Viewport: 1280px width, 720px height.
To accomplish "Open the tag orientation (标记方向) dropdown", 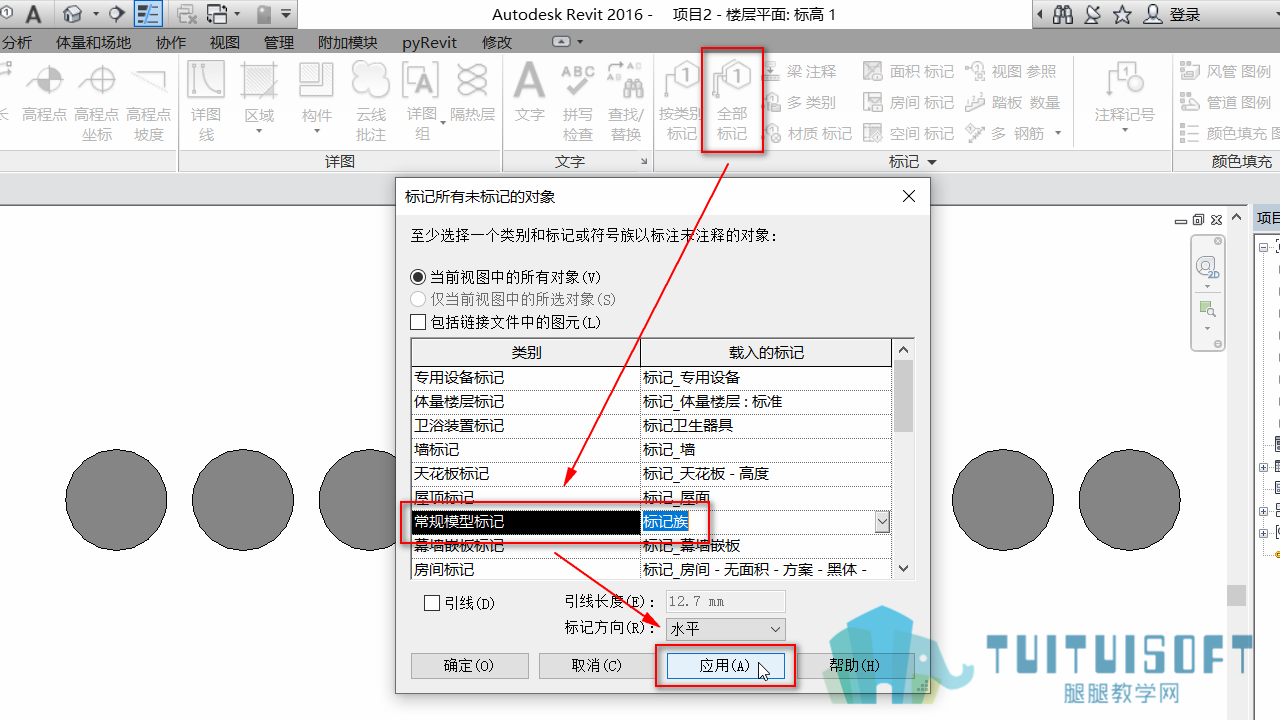I will [725, 629].
